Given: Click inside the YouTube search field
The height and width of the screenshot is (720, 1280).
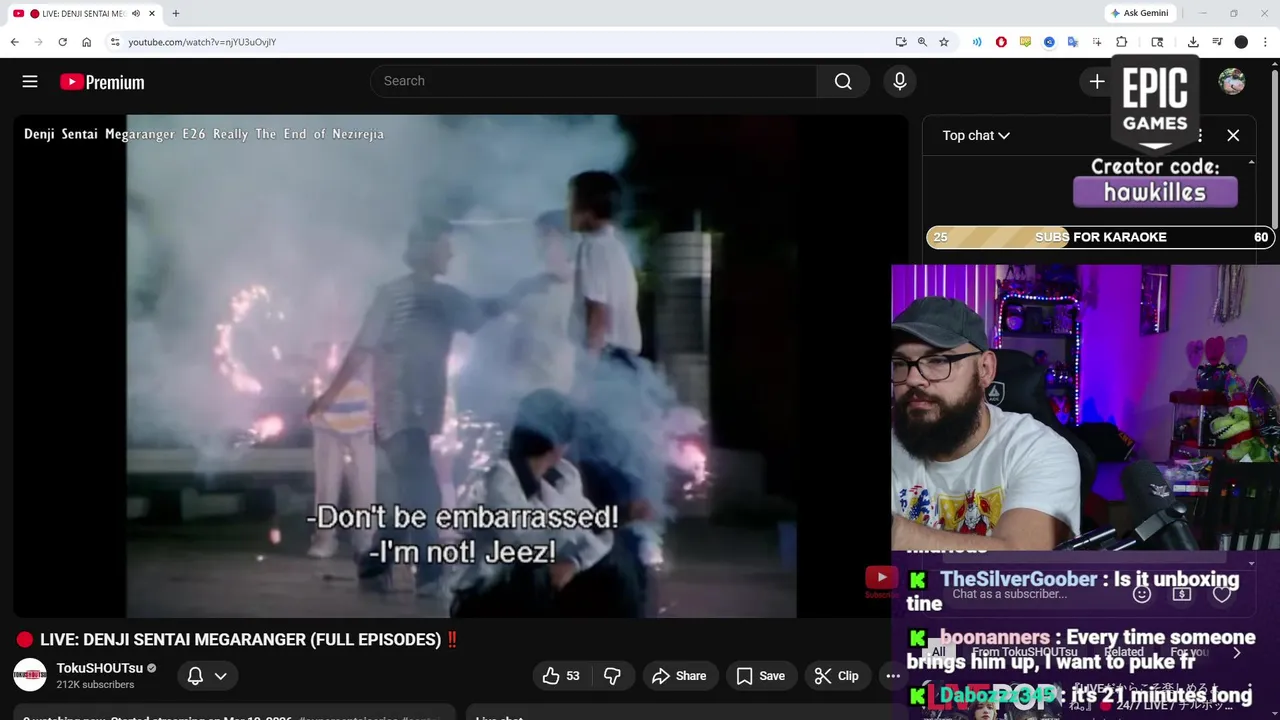Looking at the screenshot, I should click(x=594, y=81).
